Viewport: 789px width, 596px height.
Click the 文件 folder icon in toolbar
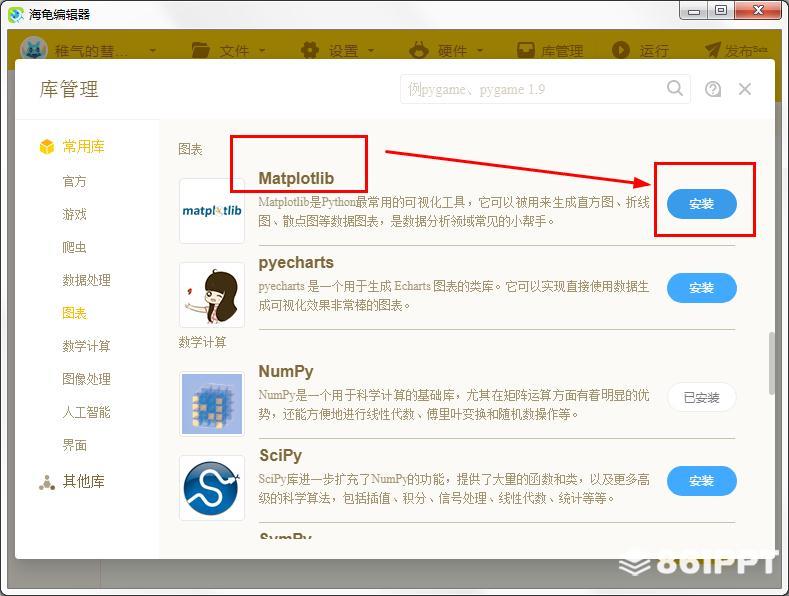click(x=200, y=50)
